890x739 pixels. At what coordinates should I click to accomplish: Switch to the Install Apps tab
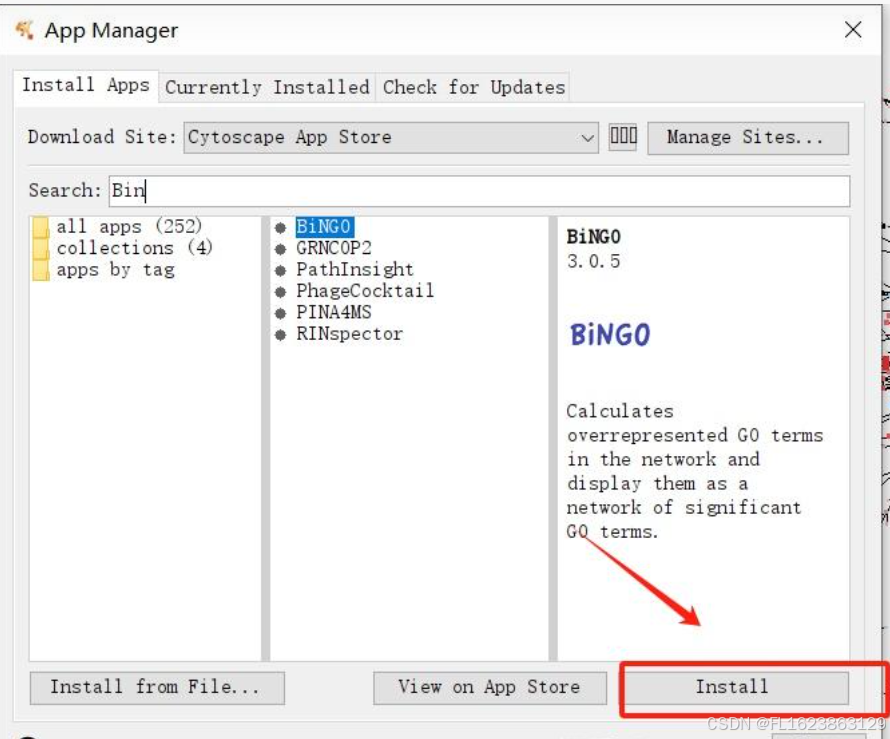(86, 86)
